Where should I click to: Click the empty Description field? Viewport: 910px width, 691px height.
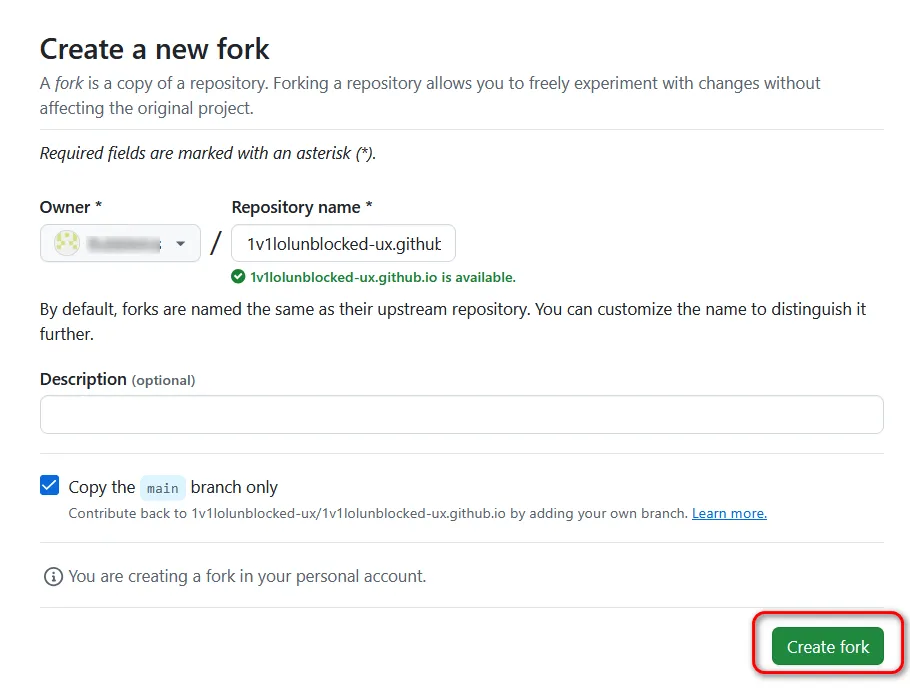(x=460, y=414)
